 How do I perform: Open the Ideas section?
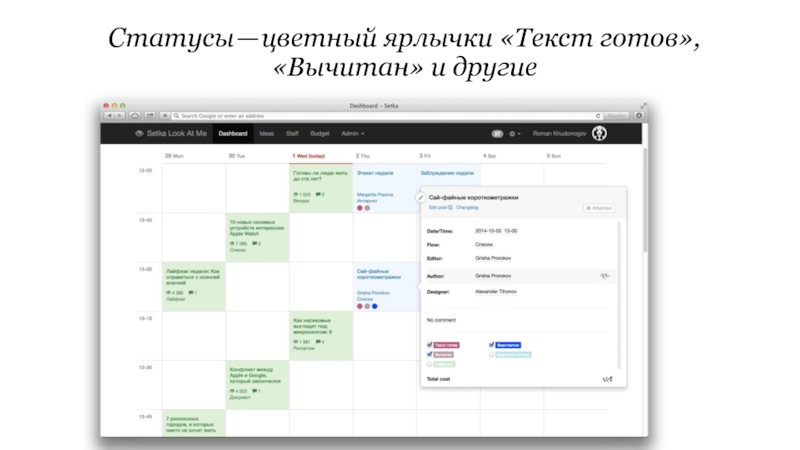266,134
